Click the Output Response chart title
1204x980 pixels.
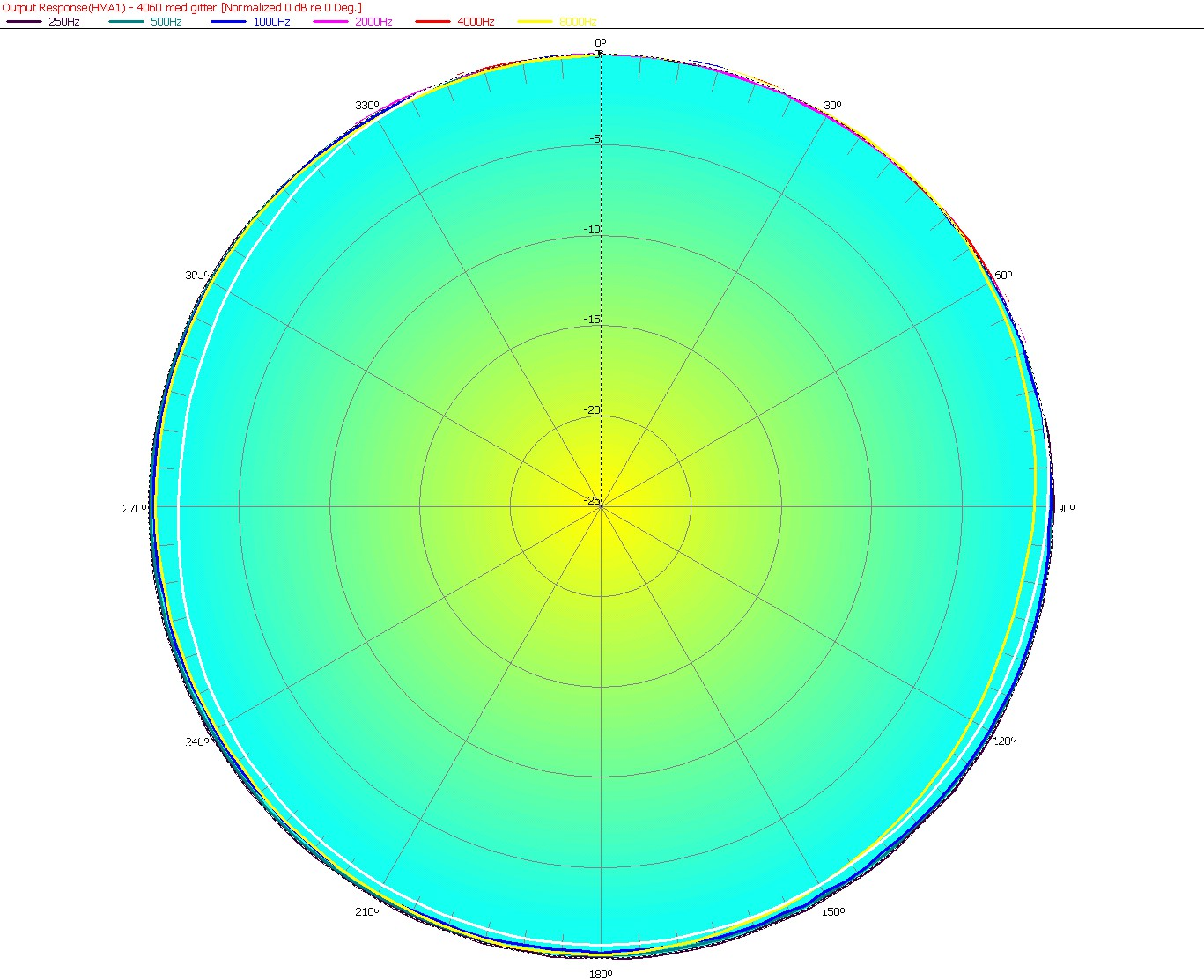coord(181,7)
